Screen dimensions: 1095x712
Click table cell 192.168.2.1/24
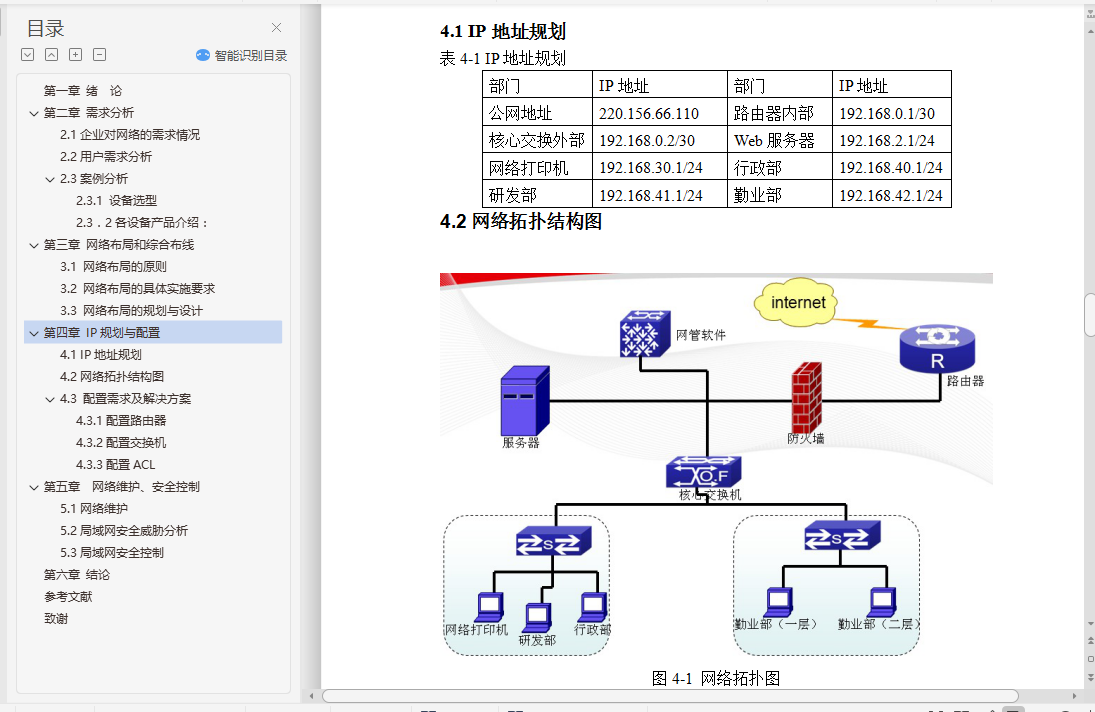(892, 140)
